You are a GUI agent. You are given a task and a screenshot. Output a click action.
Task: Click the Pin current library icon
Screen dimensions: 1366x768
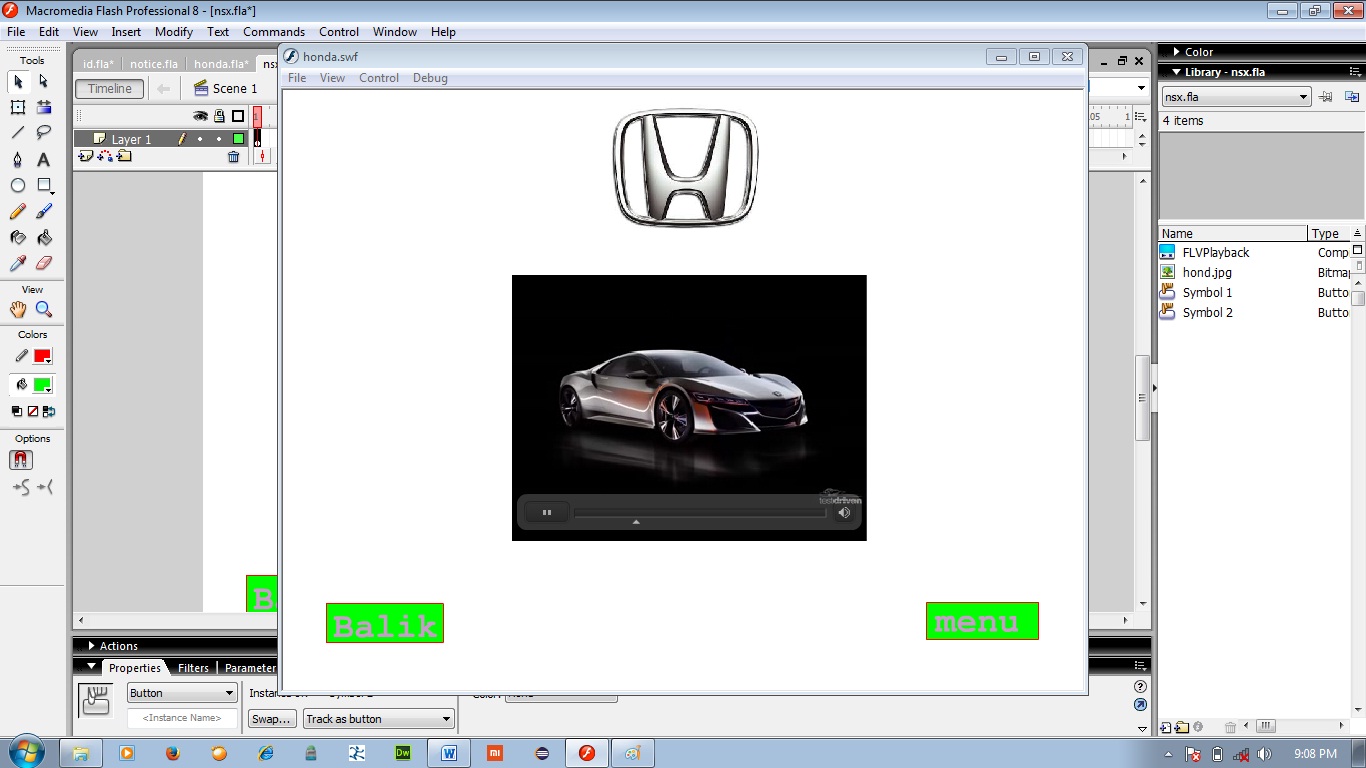pos(1326,97)
